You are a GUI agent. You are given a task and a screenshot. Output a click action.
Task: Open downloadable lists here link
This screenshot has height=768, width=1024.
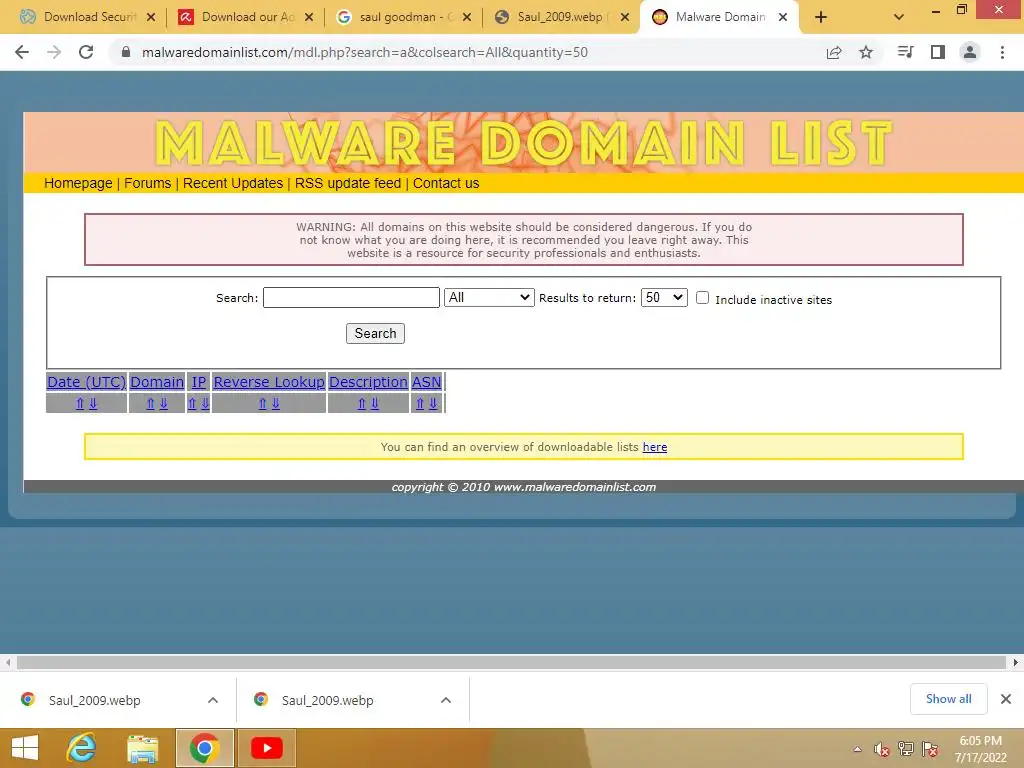coord(655,447)
